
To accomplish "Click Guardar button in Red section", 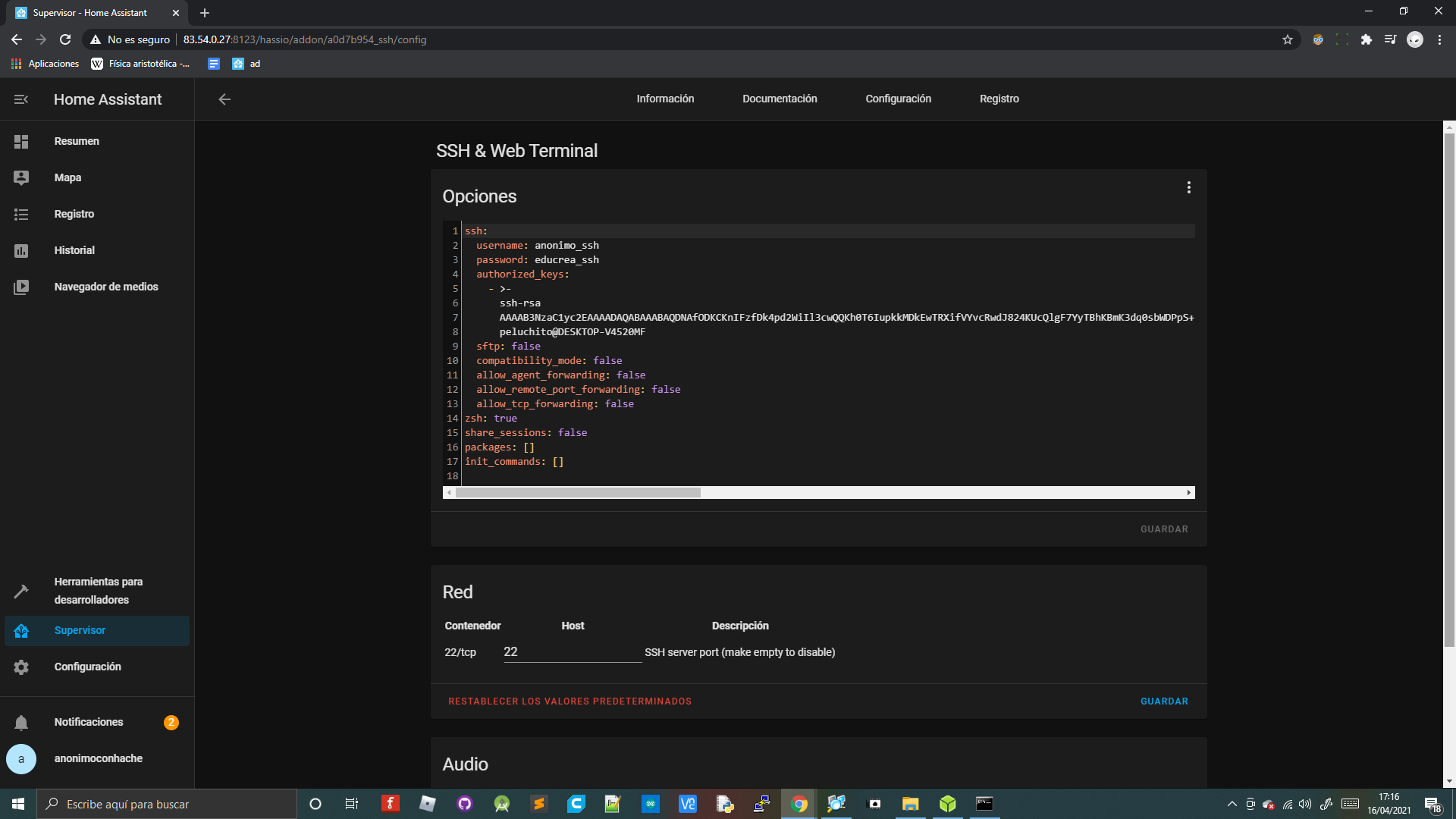I will (x=1164, y=701).
